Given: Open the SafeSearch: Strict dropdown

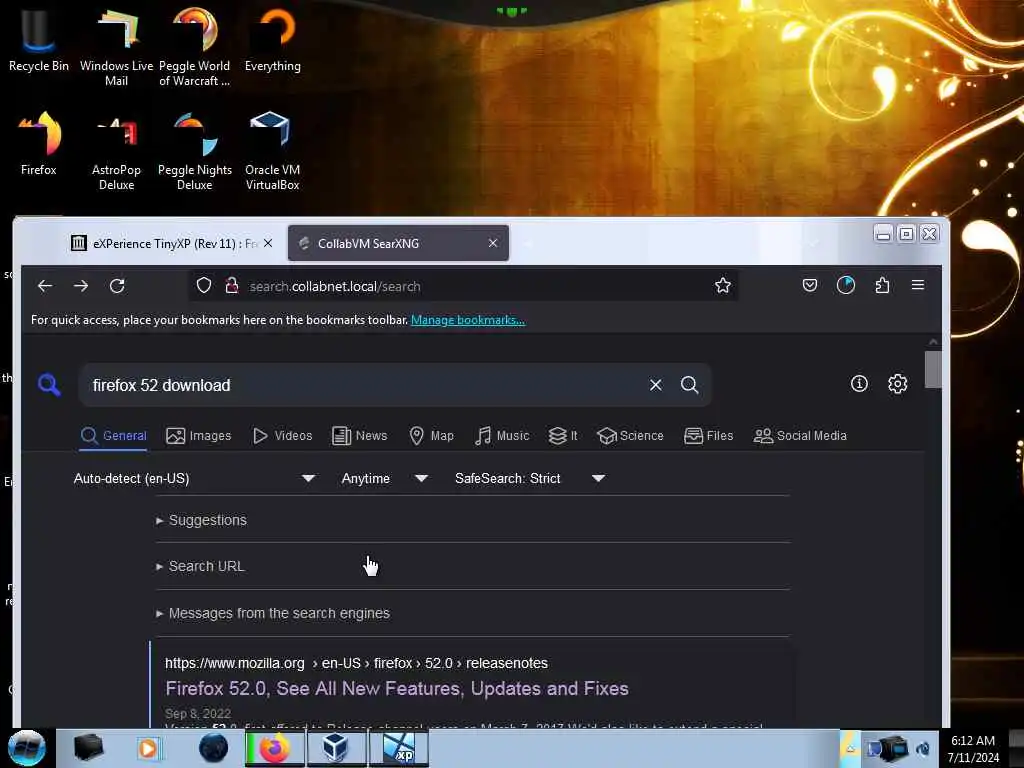Looking at the screenshot, I should click(530, 479).
